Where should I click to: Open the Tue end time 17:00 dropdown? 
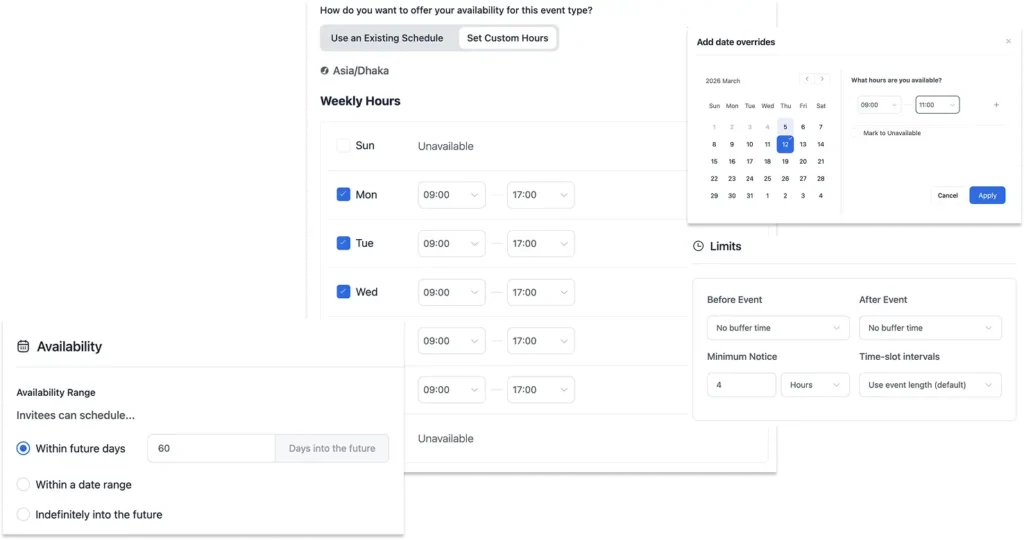point(541,244)
